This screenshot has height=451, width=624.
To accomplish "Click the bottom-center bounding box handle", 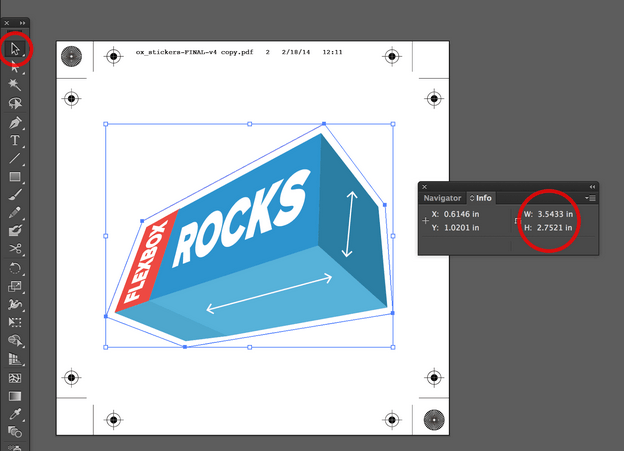I will tap(250, 348).
